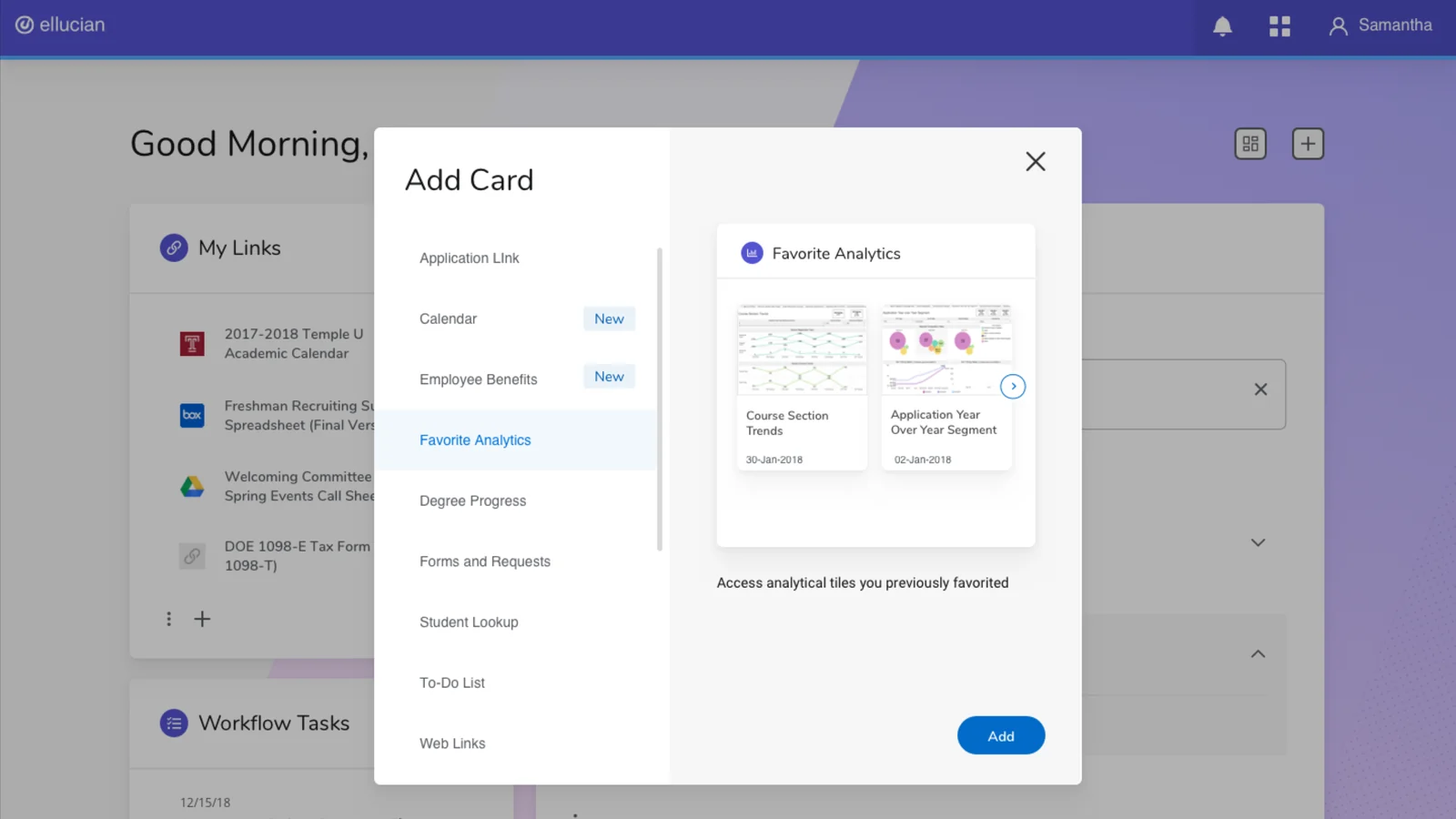Click the New badge beside Employee Benefits

click(609, 377)
